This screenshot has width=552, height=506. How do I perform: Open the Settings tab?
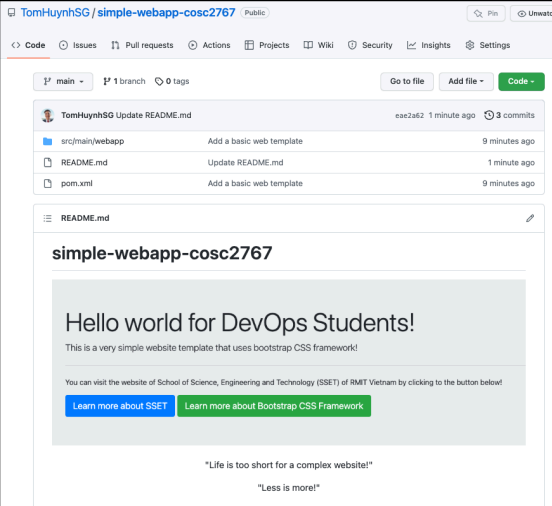pyautogui.click(x=488, y=45)
